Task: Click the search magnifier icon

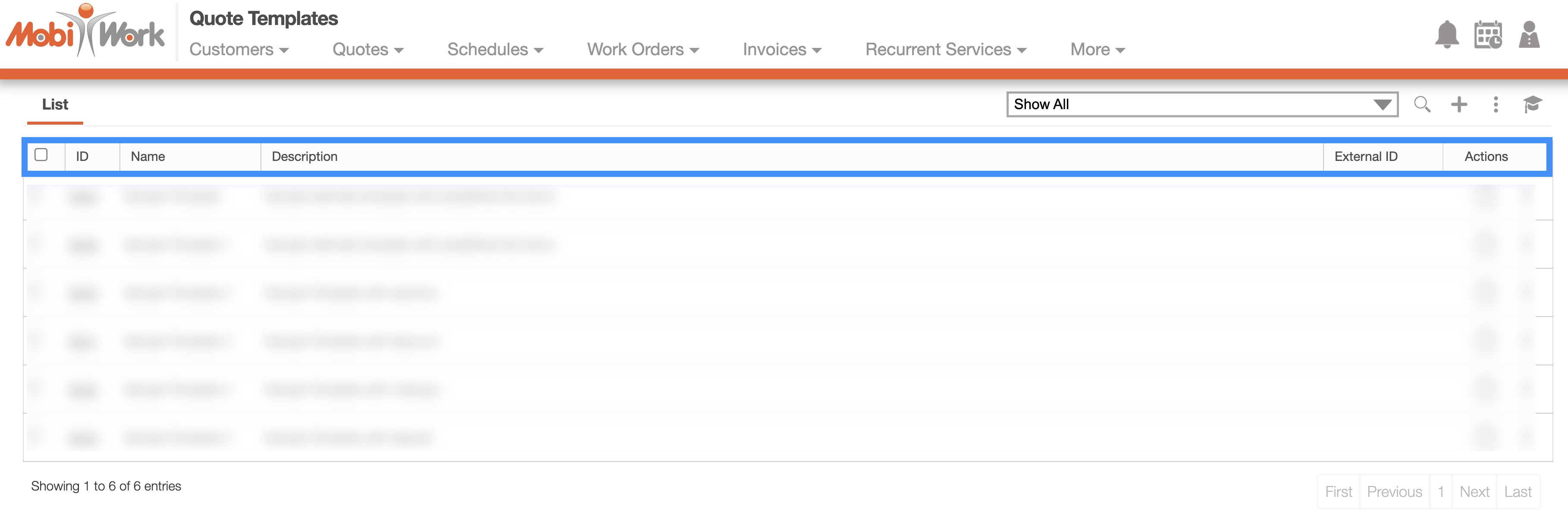Action: (x=1422, y=104)
